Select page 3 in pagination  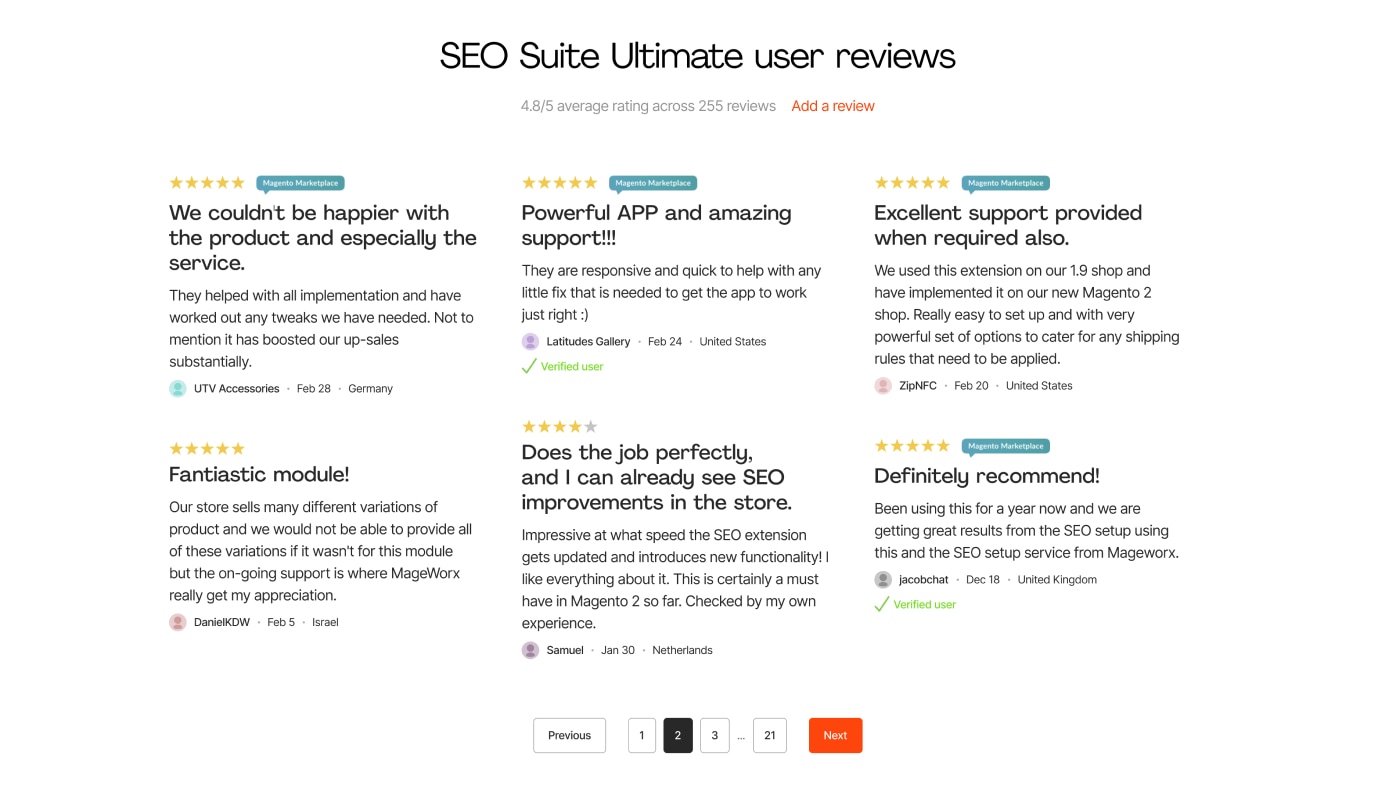(x=713, y=734)
